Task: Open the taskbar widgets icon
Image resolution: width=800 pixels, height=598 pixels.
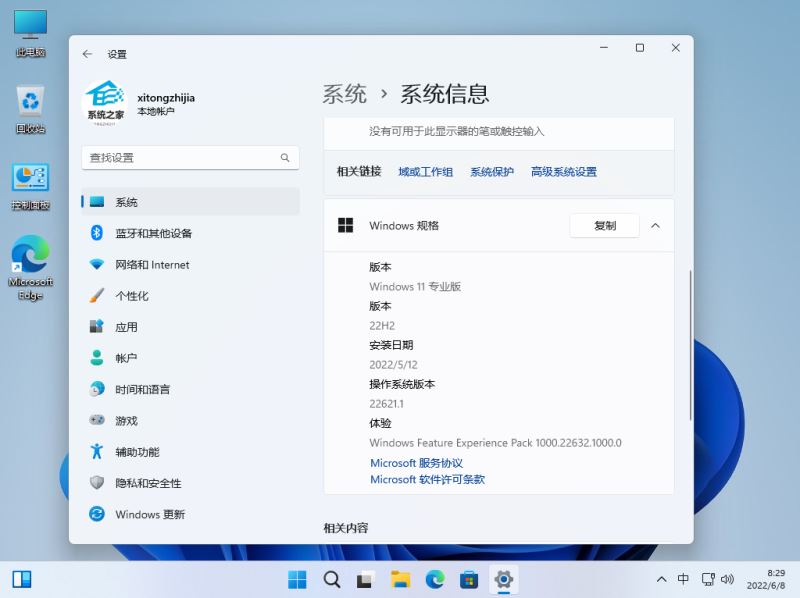Action: pyautogui.click(x=22, y=579)
